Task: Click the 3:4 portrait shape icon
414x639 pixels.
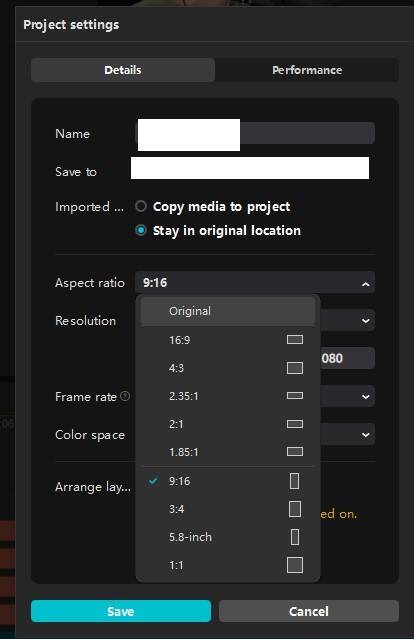Action: pos(295,509)
